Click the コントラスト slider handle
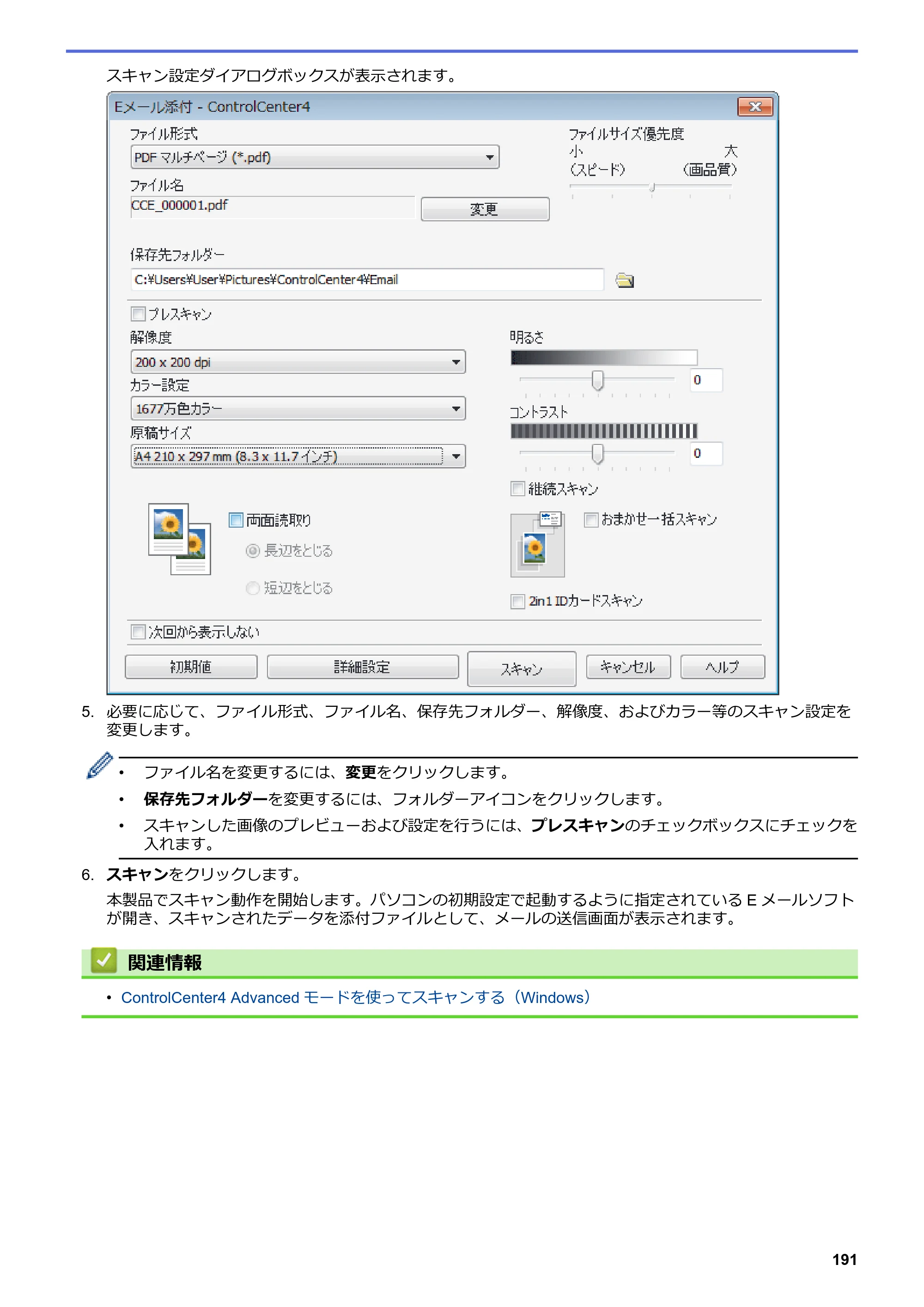Viewport: 924px width, 1307px height. click(x=597, y=454)
